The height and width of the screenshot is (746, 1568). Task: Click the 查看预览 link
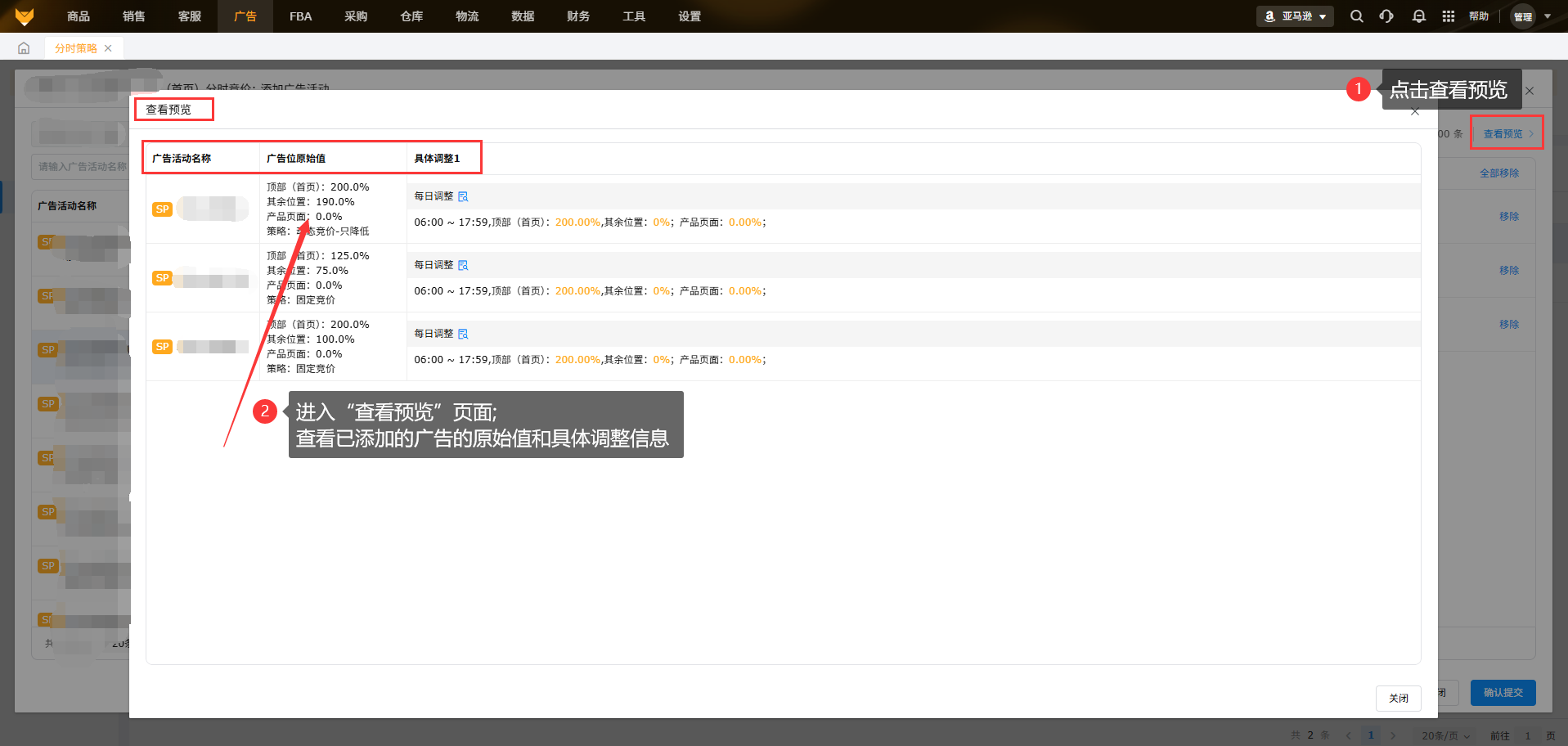[1503, 134]
